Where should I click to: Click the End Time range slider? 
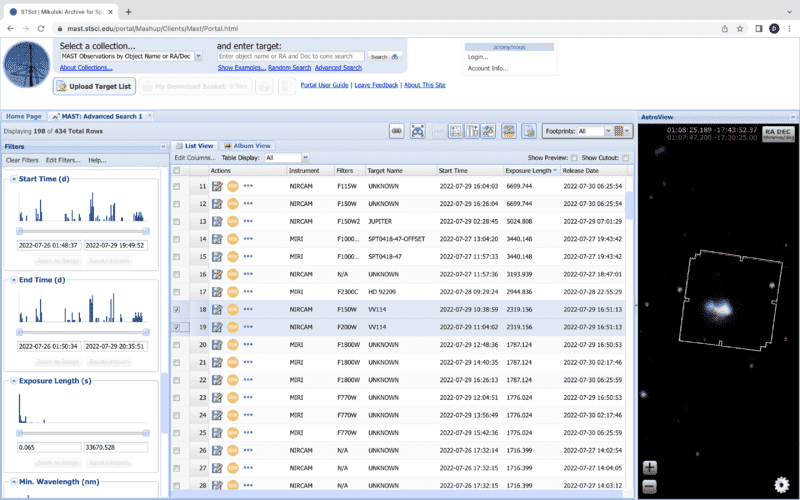pos(83,332)
